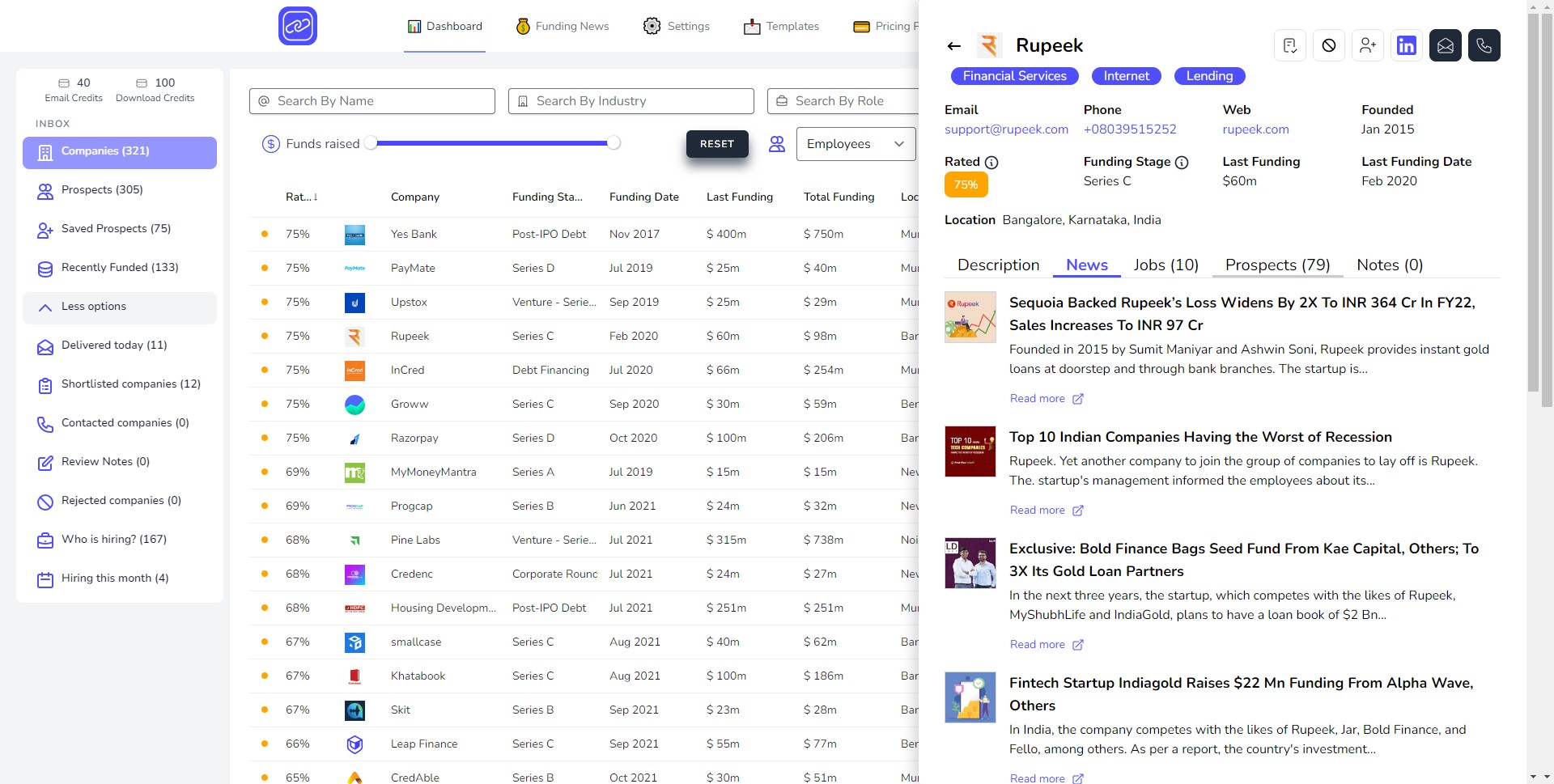Click external link icon under Sequoia article
Image resolution: width=1554 pixels, height=784 pixels.
[x=1078, y=399]
